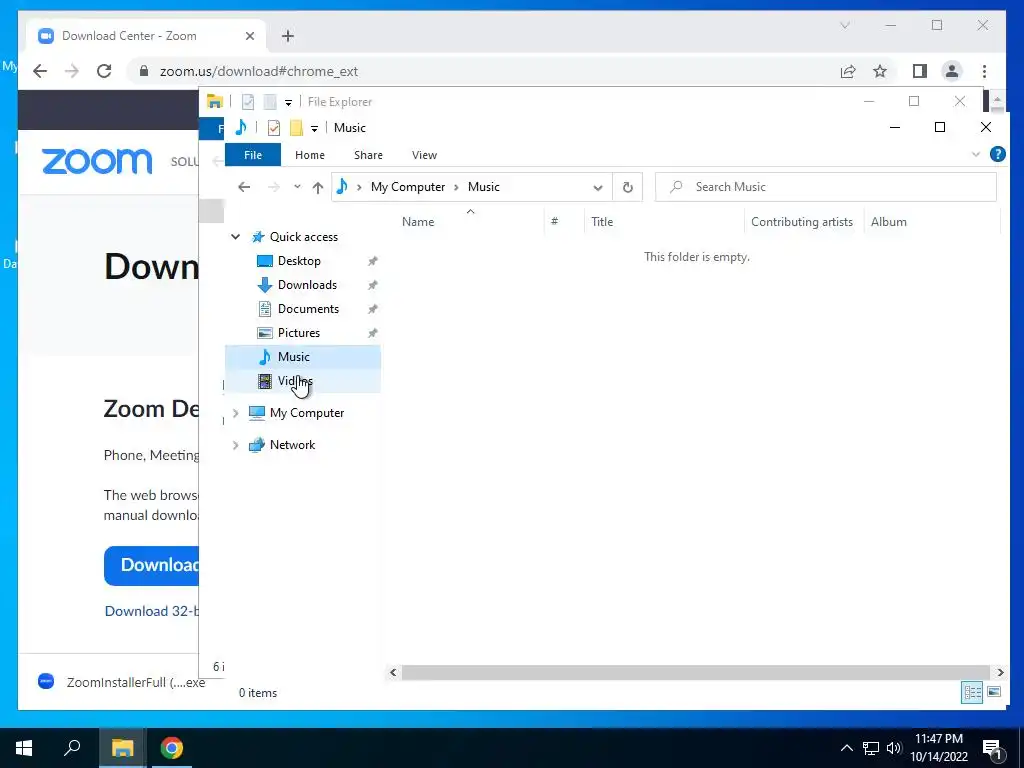This screenshot has width=1024, height=768.
Task: Switch to Details view layout
Action: pyautogui.click(x=972, y=692)
